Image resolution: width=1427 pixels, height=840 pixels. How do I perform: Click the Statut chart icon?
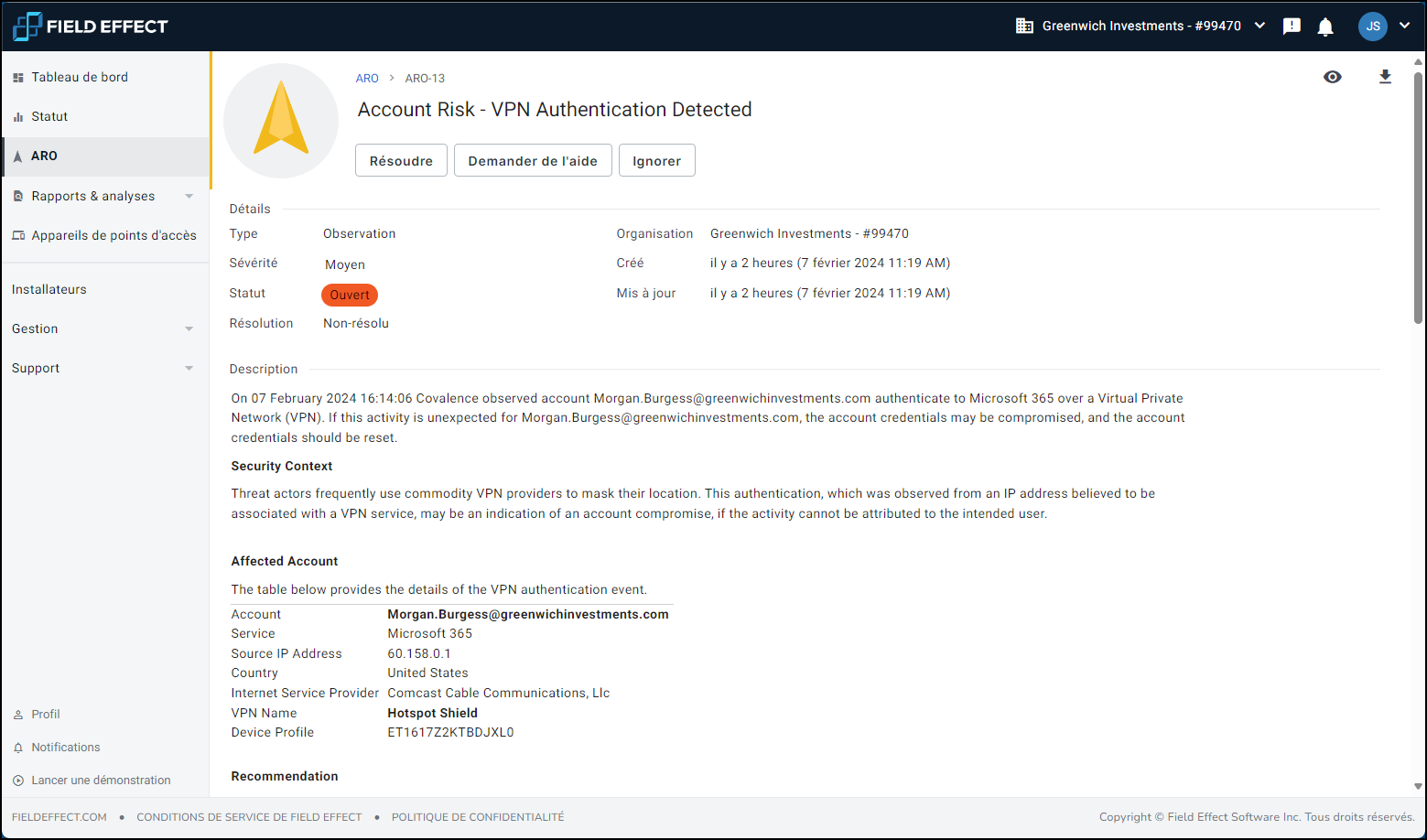coord(18,117)
